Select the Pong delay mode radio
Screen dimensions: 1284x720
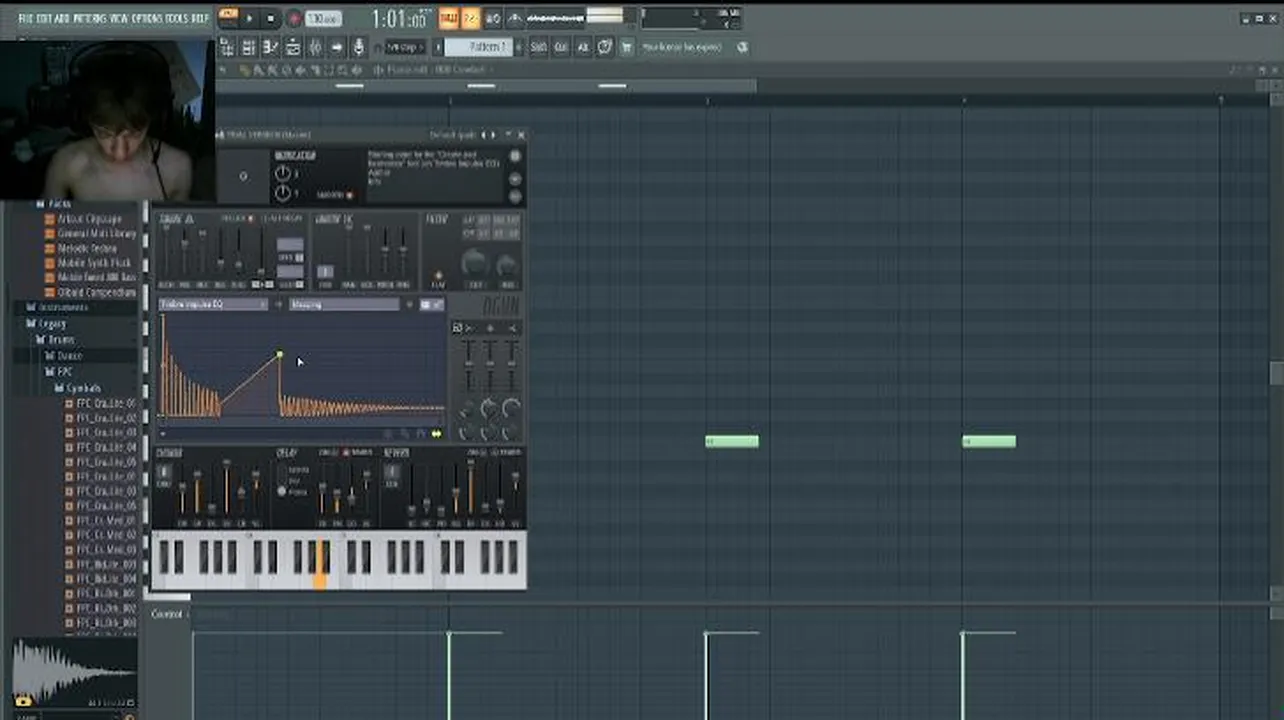282,492
